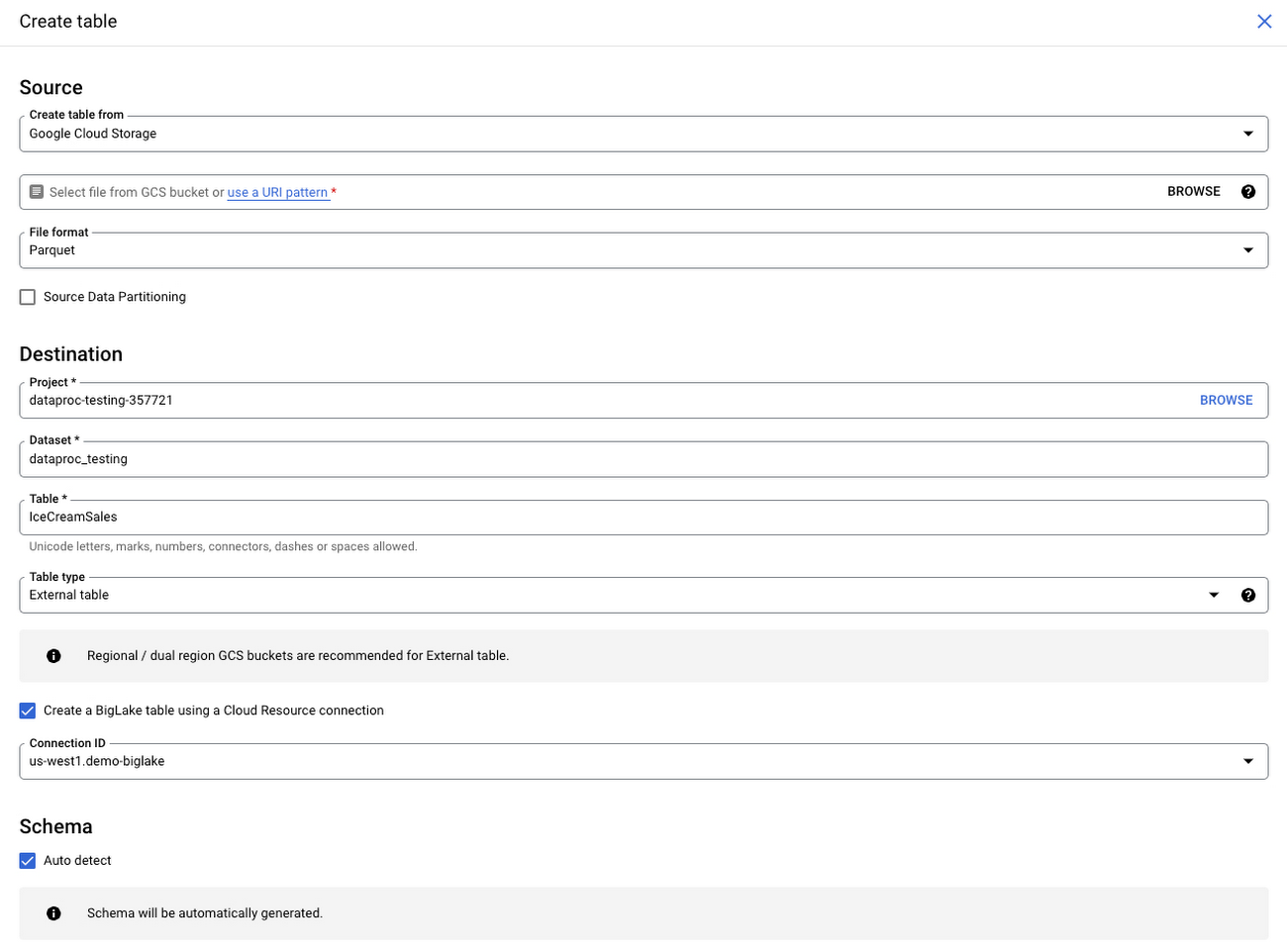Click file icon in GCS bucket field

tap(37, 192)
